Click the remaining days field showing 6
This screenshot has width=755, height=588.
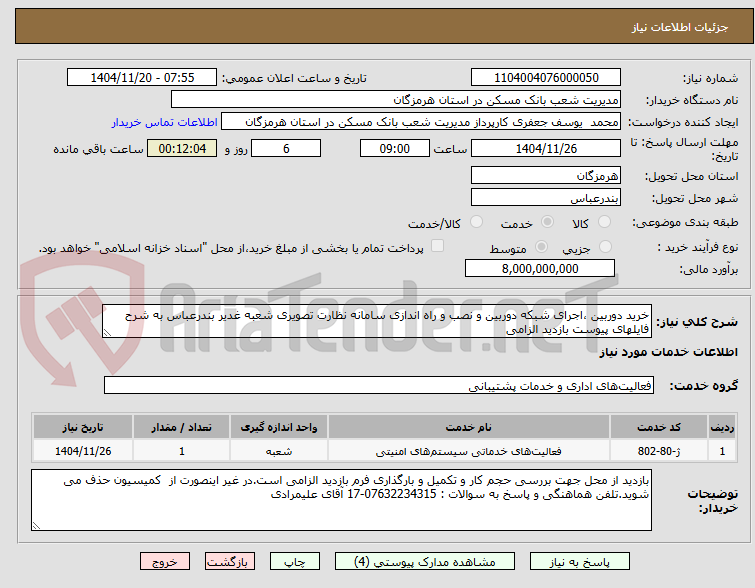click(x=286, y=148)
